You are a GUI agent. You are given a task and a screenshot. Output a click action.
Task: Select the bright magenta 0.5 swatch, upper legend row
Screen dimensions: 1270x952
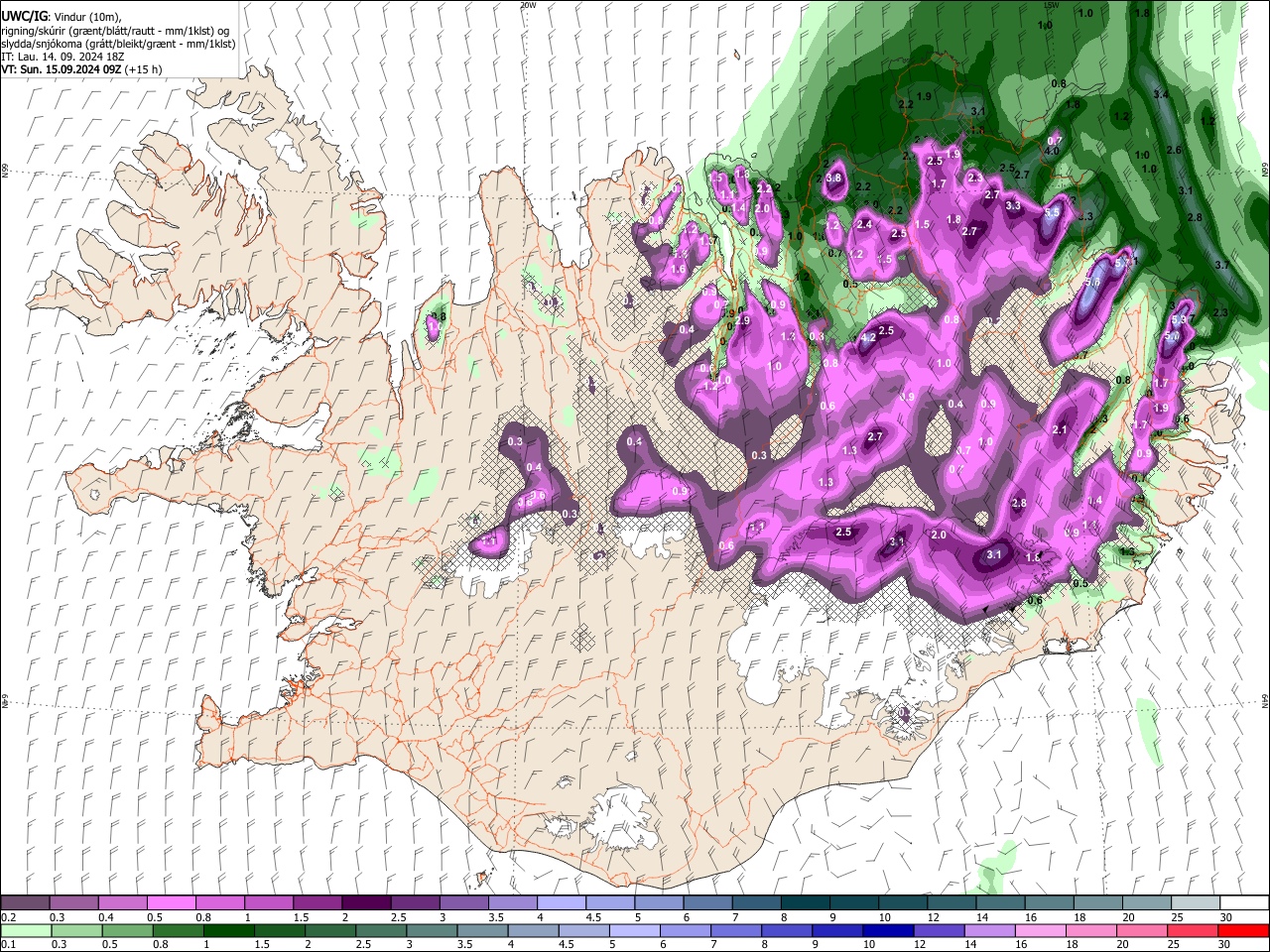click(172, 902)
